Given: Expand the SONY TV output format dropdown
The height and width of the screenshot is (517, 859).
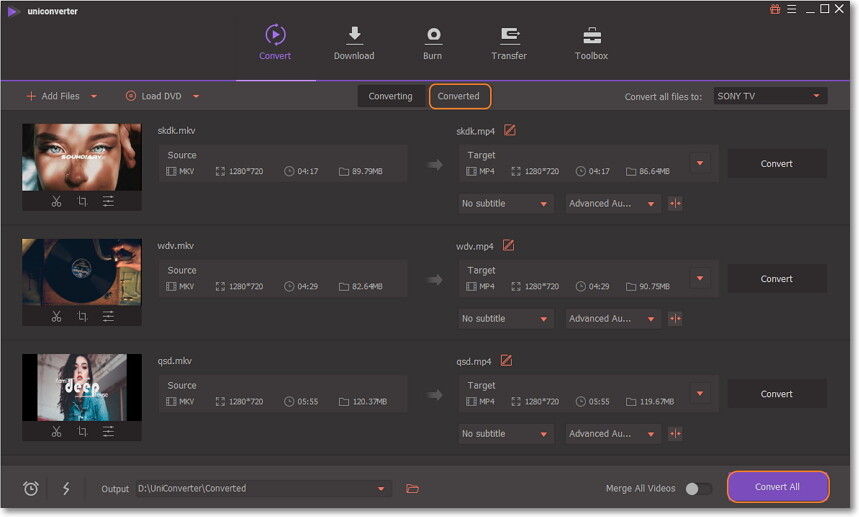Looking at the screenshot, I should [x=769, y=96].
